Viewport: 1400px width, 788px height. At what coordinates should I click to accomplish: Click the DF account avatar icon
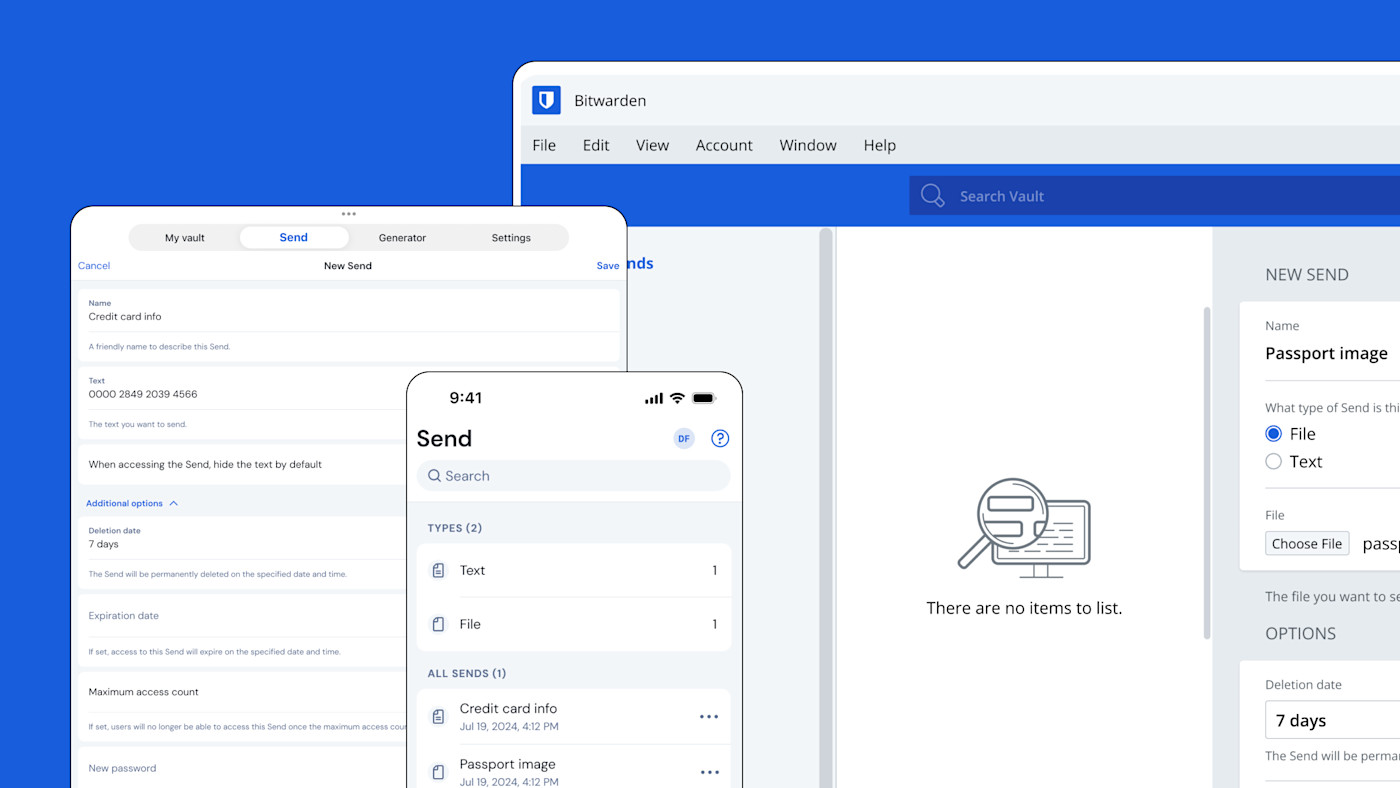coord(684,438)
